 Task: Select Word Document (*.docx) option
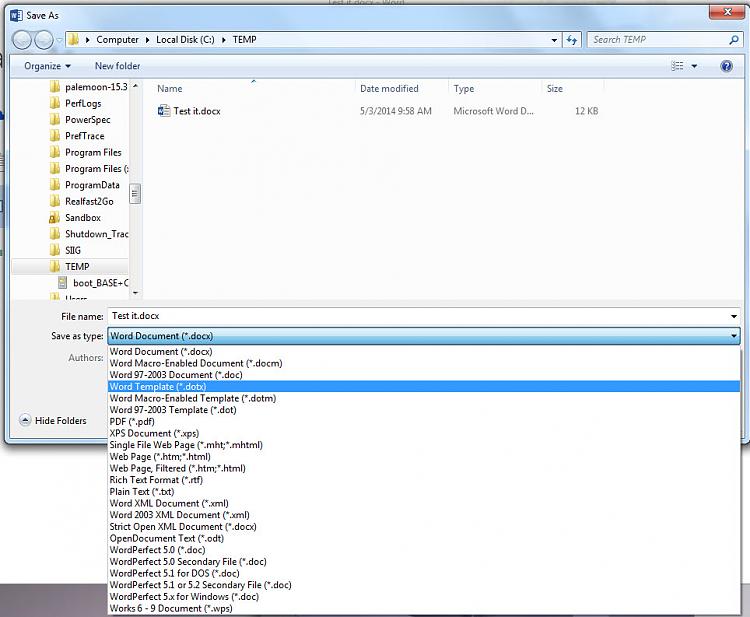(x=424, y=352)
